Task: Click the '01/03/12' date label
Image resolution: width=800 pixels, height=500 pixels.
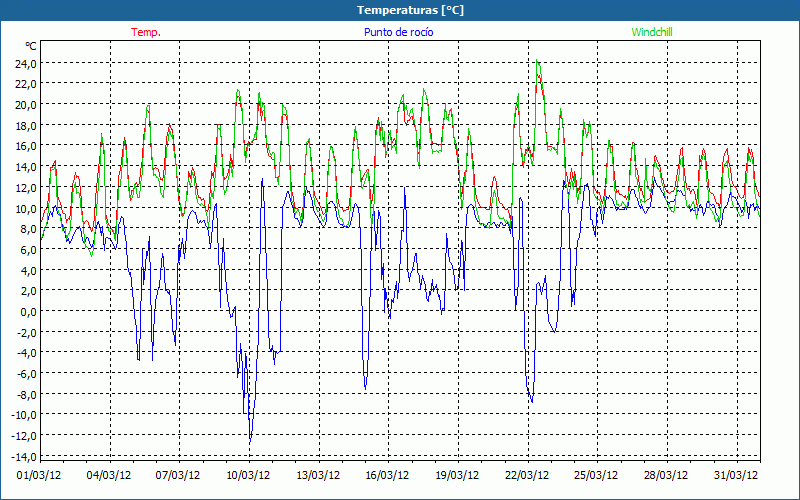Action: (x=39, y=475)
